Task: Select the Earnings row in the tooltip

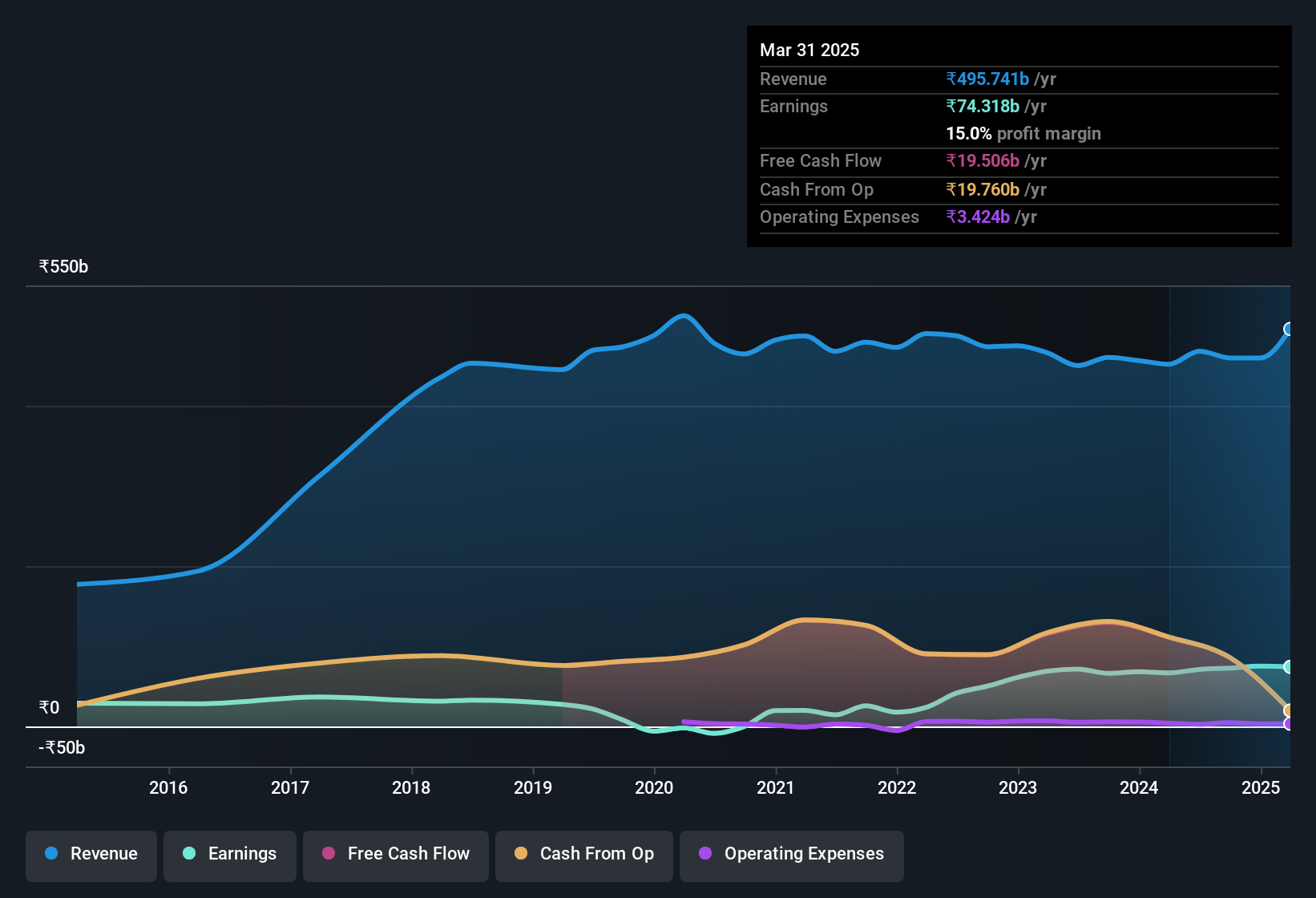Action: [1018, 106]
